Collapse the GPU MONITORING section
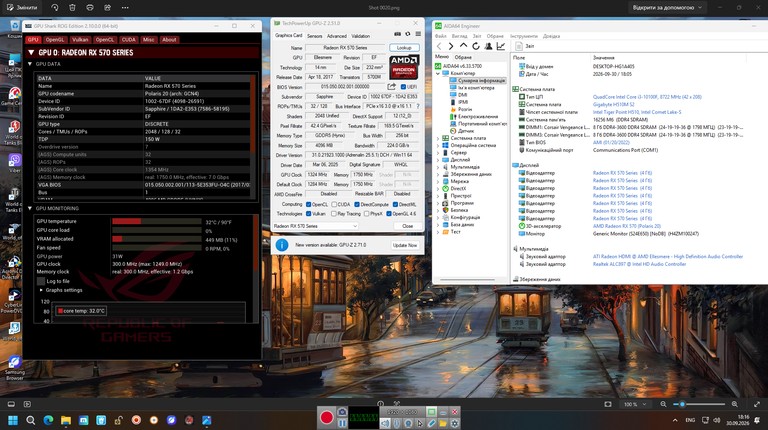 [30, 209]
